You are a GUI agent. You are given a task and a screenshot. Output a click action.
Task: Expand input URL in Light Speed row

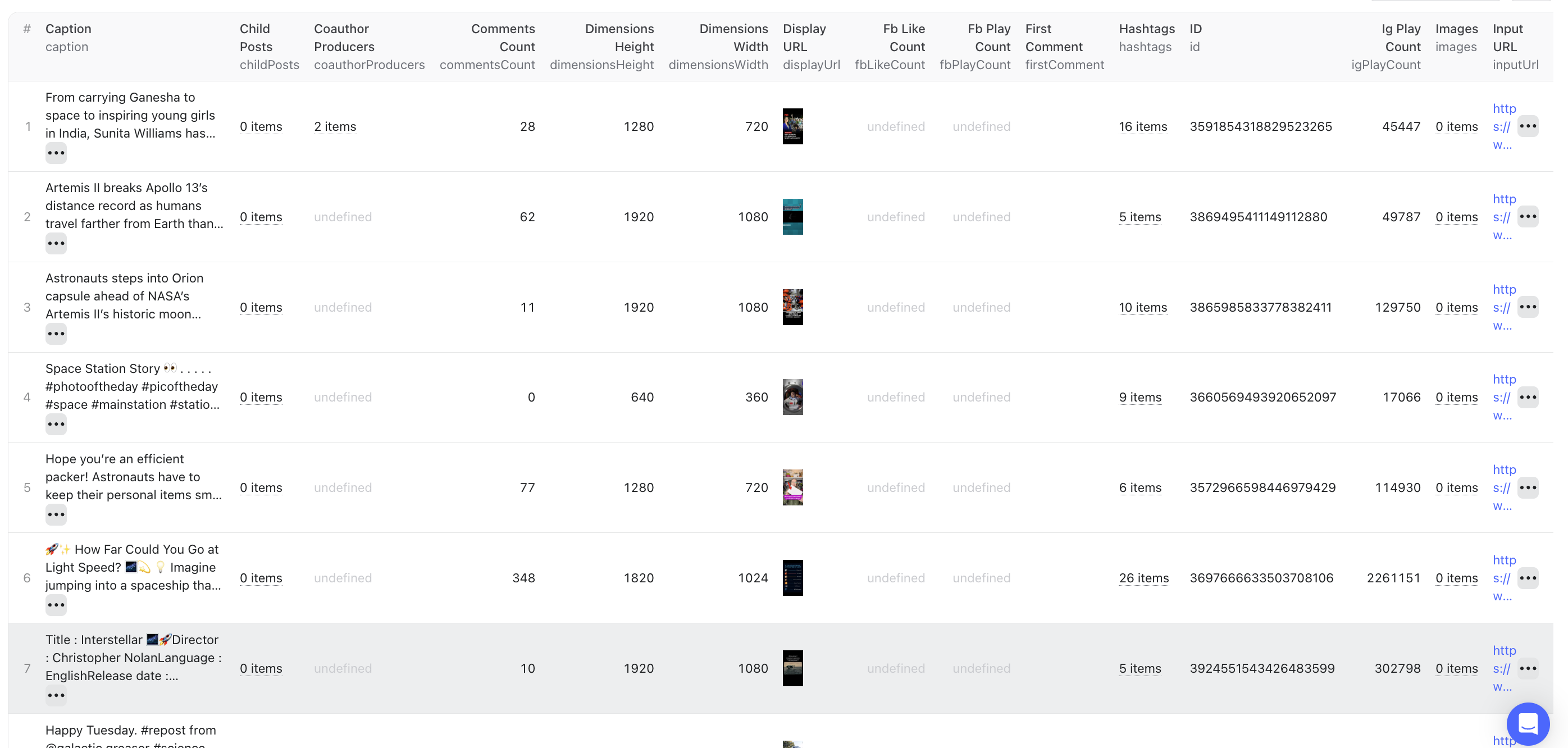point(1528,578)
